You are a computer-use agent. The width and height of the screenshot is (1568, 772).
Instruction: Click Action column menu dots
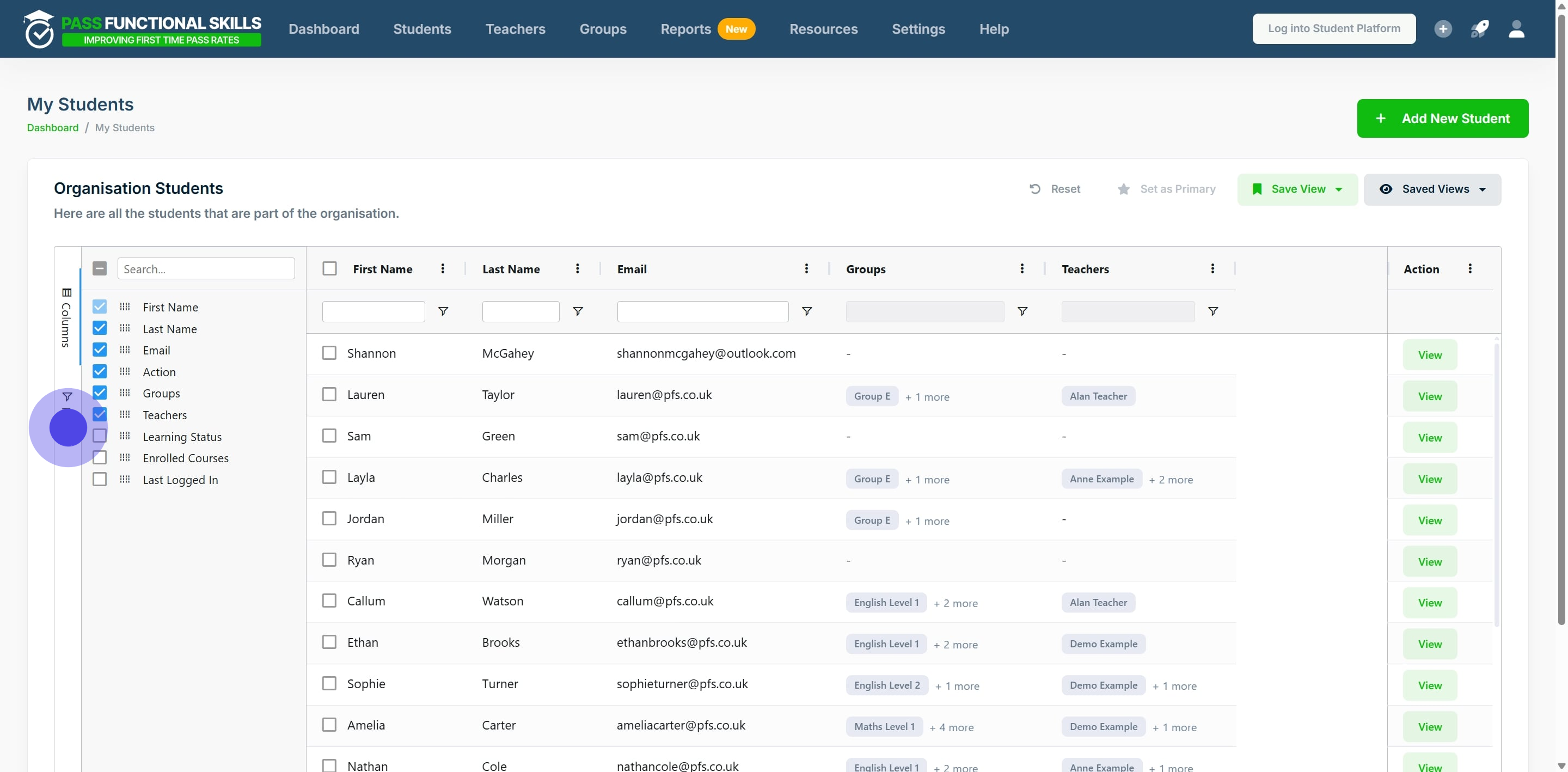tap(1469, 268)
